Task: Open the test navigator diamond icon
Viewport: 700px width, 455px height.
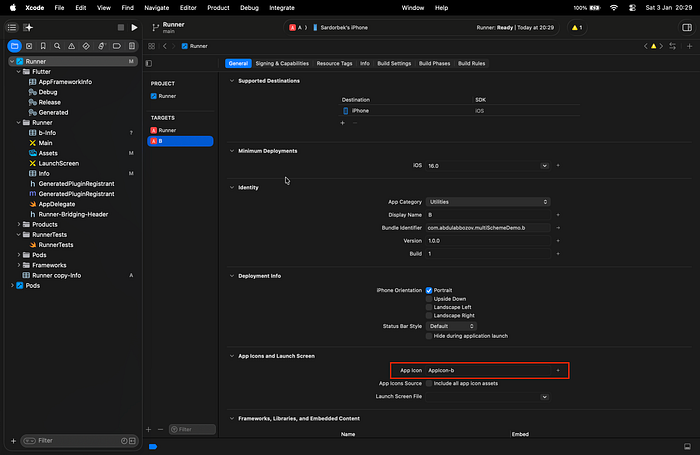Action: click(86, 46)
